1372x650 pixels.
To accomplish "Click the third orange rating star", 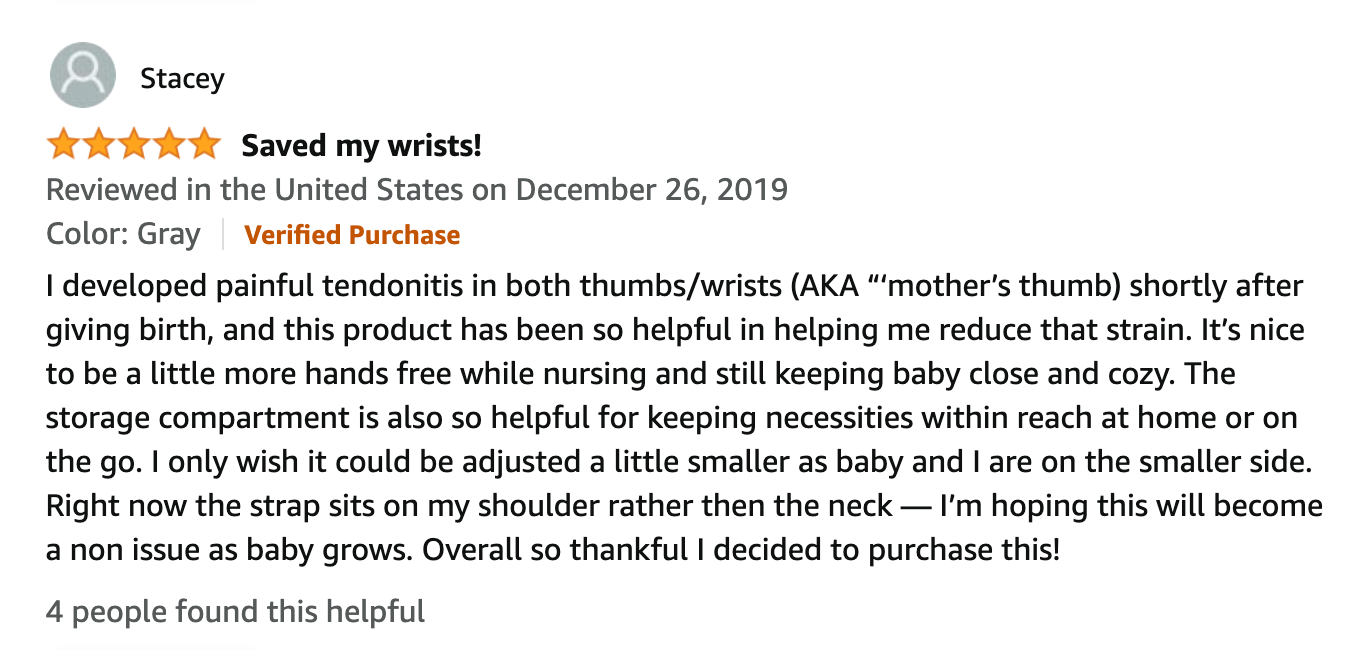I will [x=133, y=145].
